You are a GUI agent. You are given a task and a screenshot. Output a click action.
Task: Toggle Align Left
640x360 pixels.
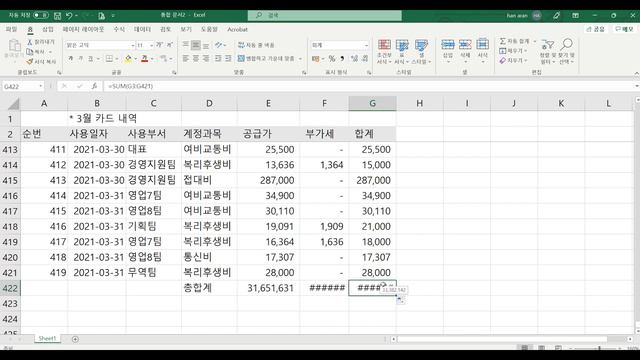coord(186,59)
